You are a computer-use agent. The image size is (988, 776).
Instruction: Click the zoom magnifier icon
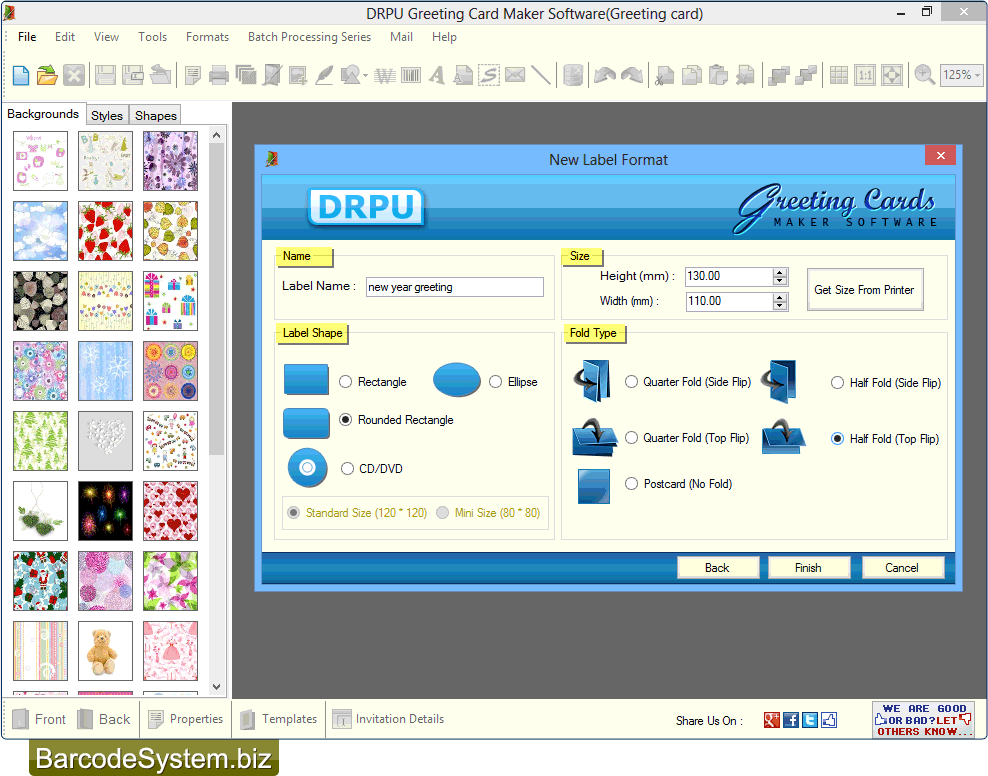pyautogui.click(x=924, y=76)
